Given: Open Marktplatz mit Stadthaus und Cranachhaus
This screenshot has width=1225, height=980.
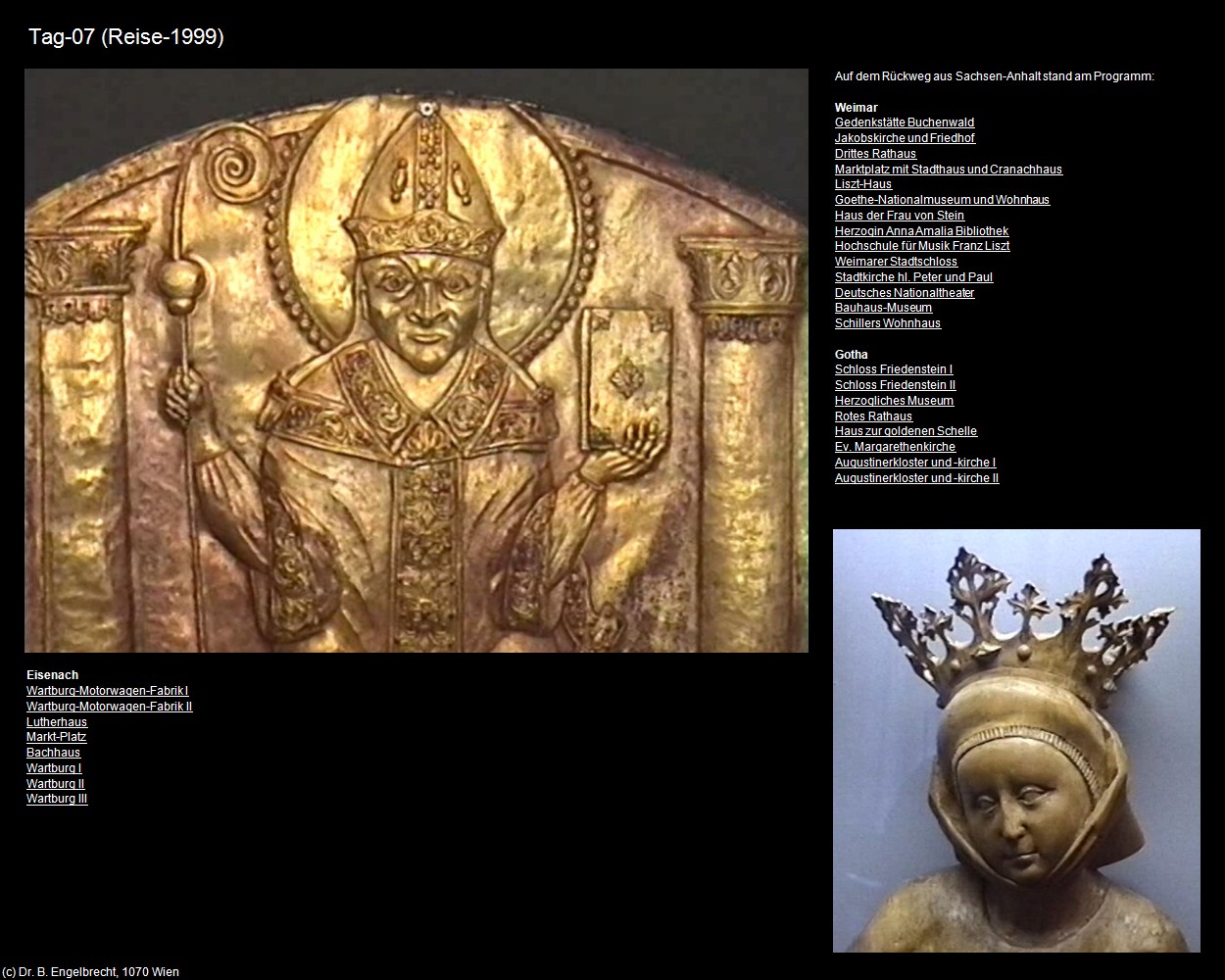Looking at the screenshot, I should pos(949,170).
